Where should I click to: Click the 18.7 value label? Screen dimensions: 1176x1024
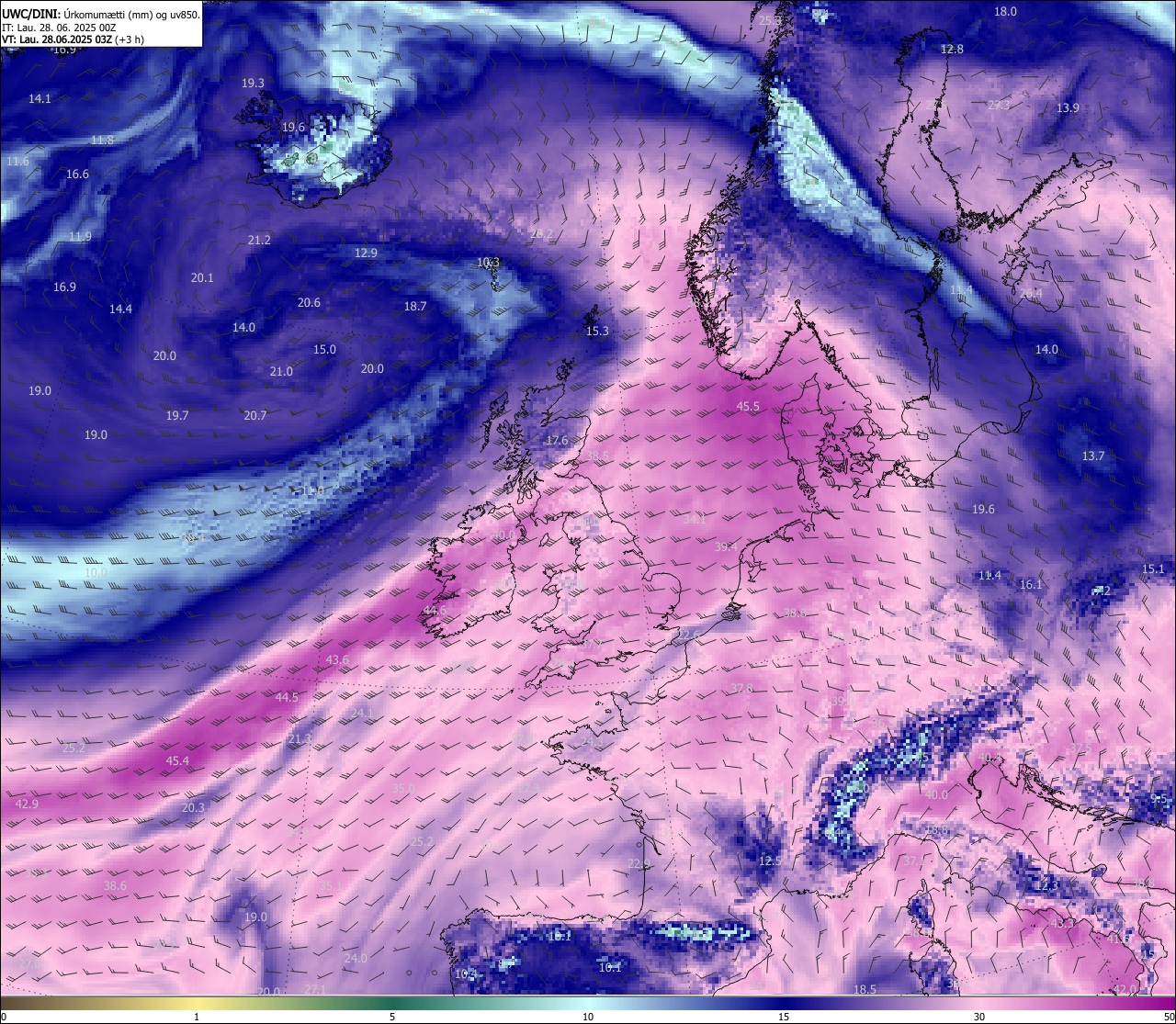[415, 306]
